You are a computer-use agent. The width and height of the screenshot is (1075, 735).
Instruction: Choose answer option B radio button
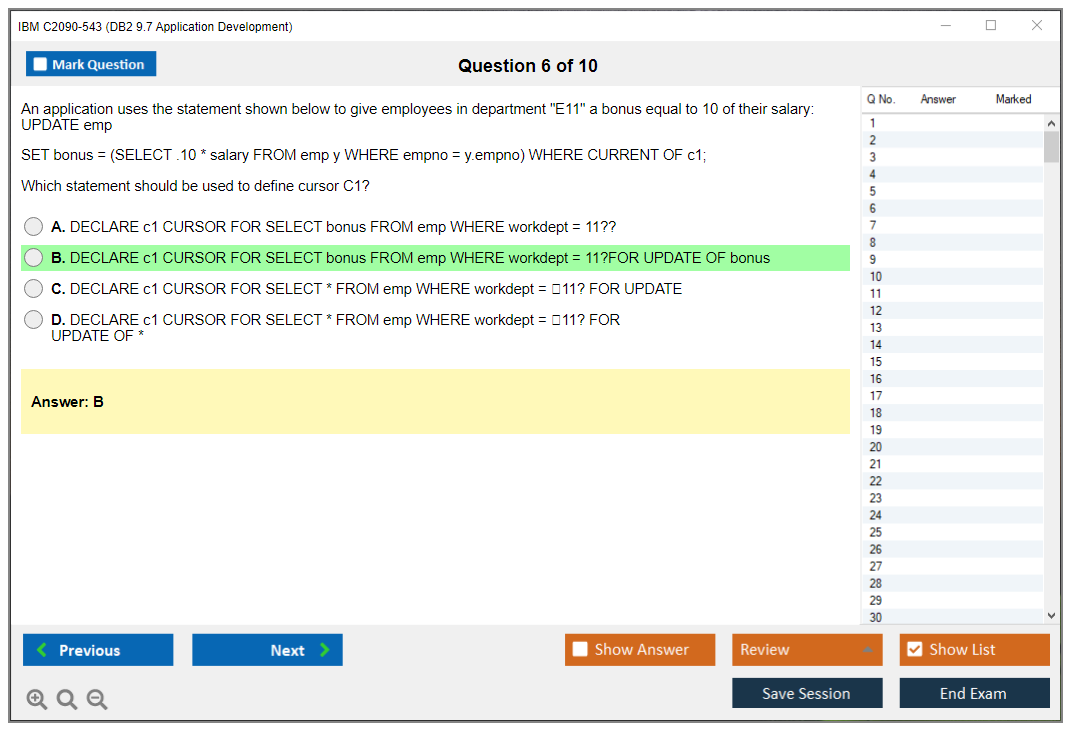(x=34, y=258)
